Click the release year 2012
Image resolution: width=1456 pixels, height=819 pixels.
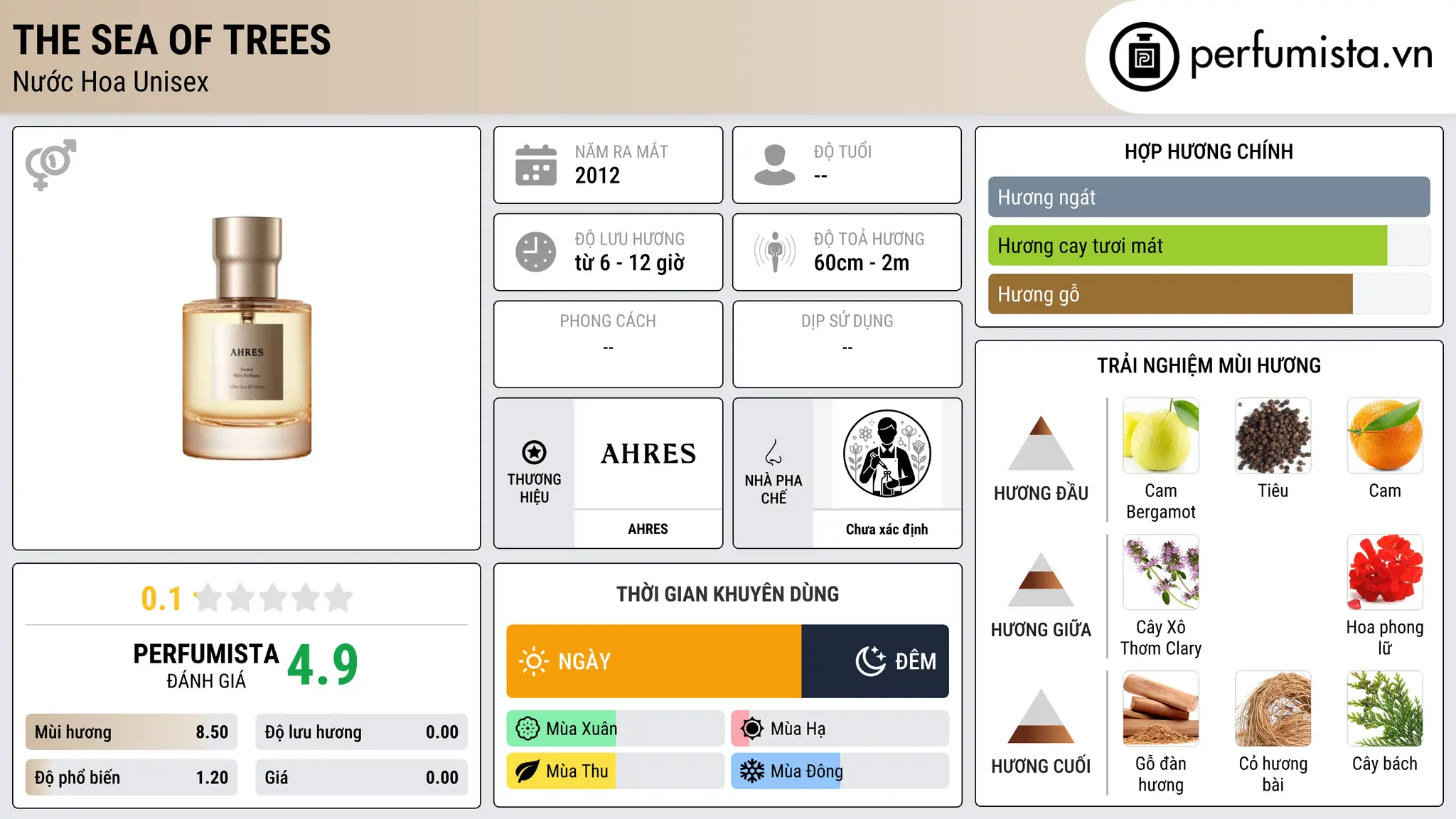pos(597,175)
